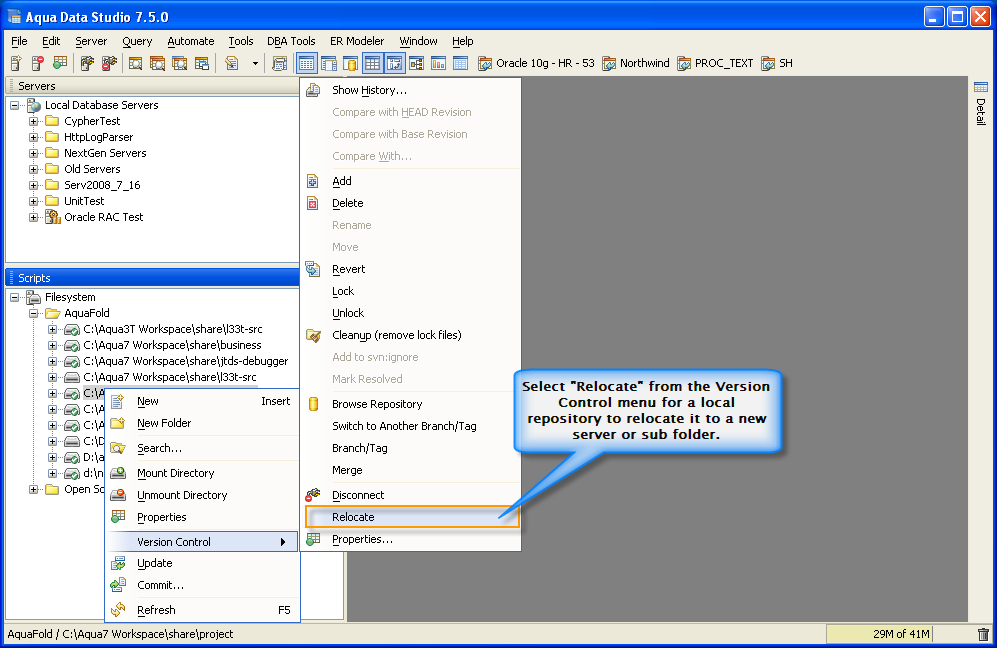Screen dimensions: 997x648
Task: Click the red Delete icon in the submenu
Action: pyautogui.click(x=313, y=203)
